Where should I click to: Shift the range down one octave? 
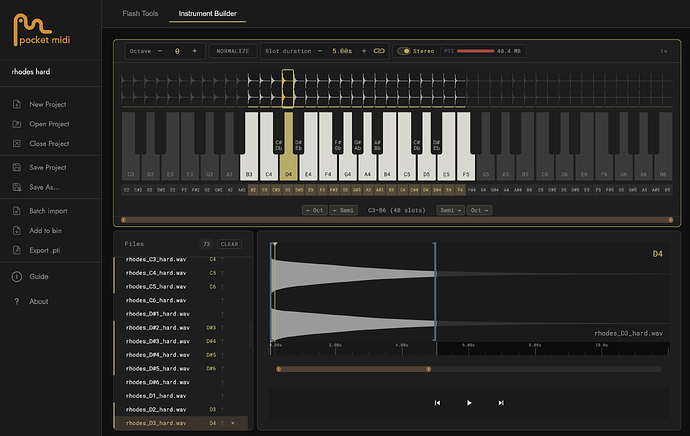click(314, 210)
